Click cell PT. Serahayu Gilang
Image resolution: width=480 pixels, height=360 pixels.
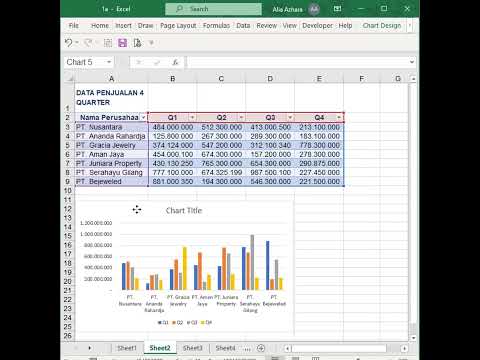111,172
